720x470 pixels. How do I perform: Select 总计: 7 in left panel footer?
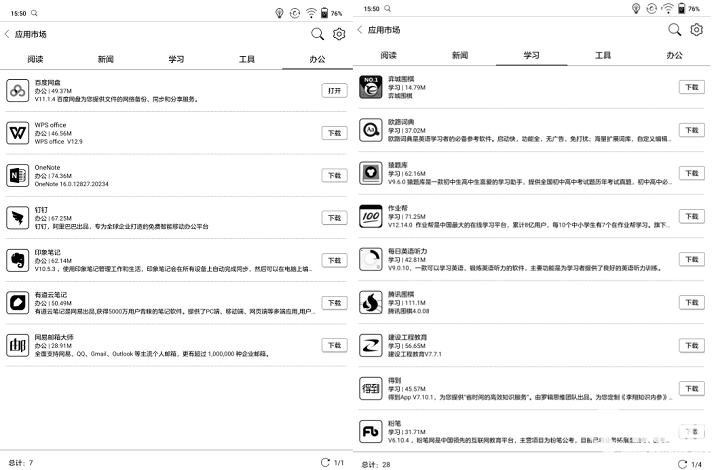(x=21, y=463)
